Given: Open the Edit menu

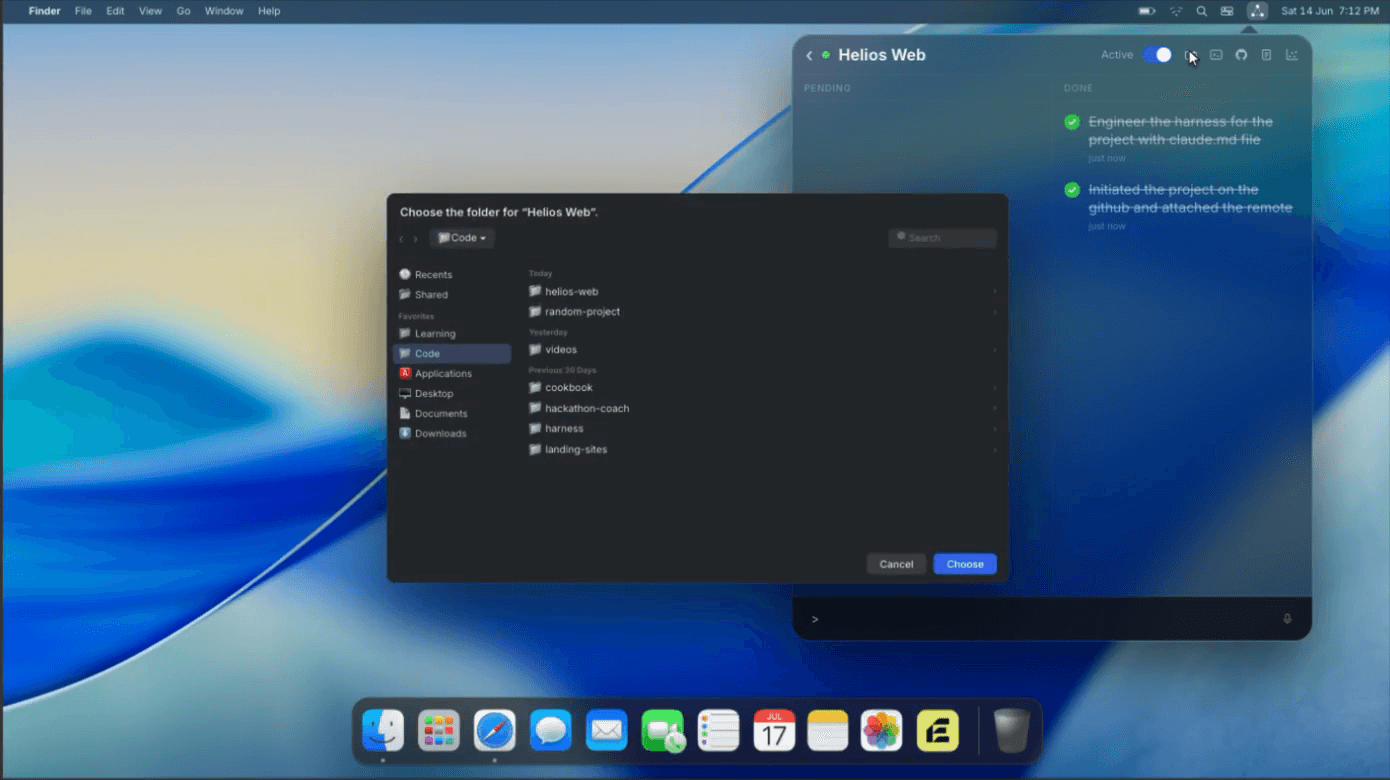Looking at the screenshot, I should tap(115, 11).
